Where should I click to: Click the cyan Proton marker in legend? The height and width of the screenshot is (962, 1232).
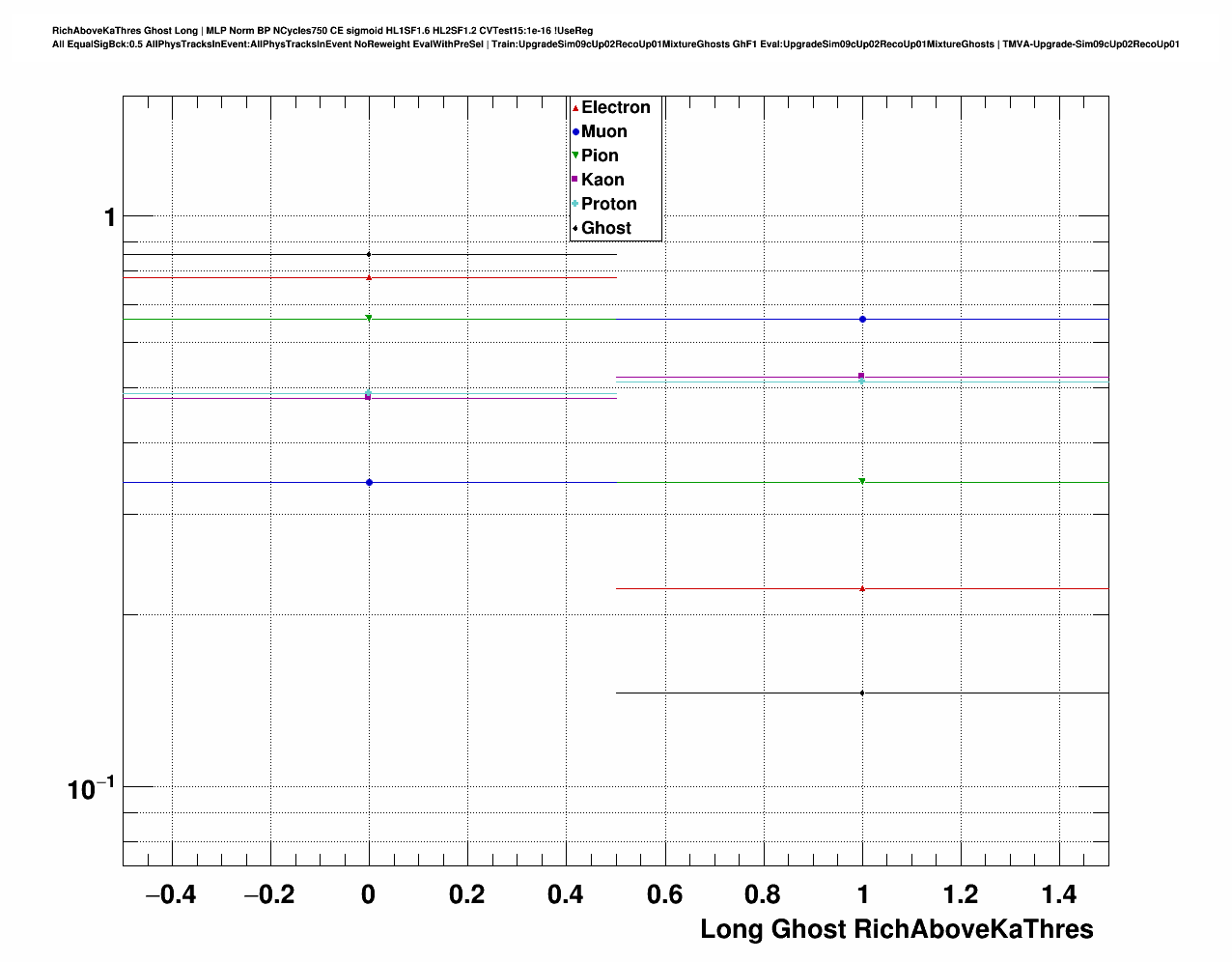coord(575,204)
